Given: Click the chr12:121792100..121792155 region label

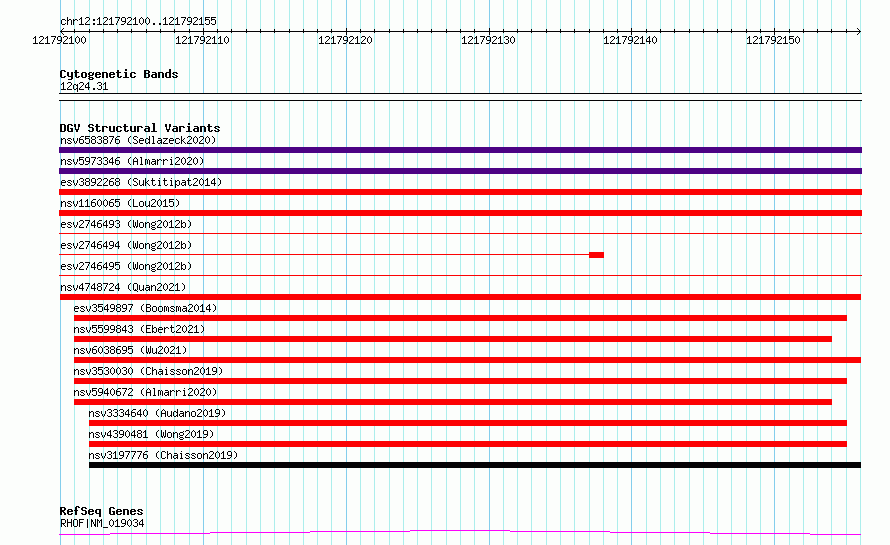Looking at the screenshot, I should coord(138,21).
